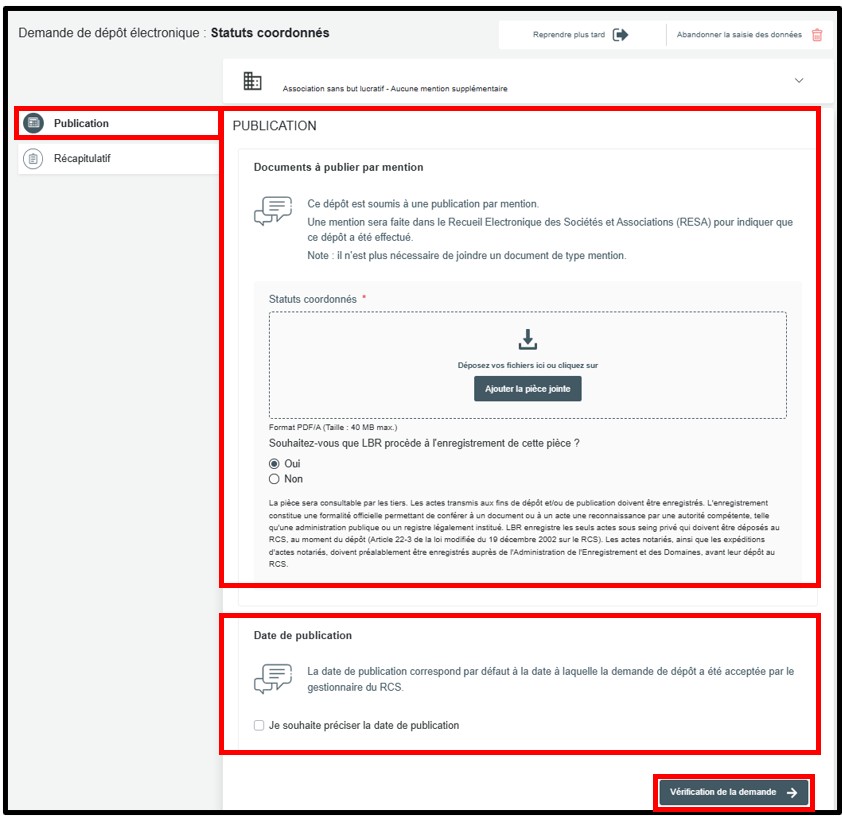Enable Je souhaite préciser la date de publication

pos(259,725)
